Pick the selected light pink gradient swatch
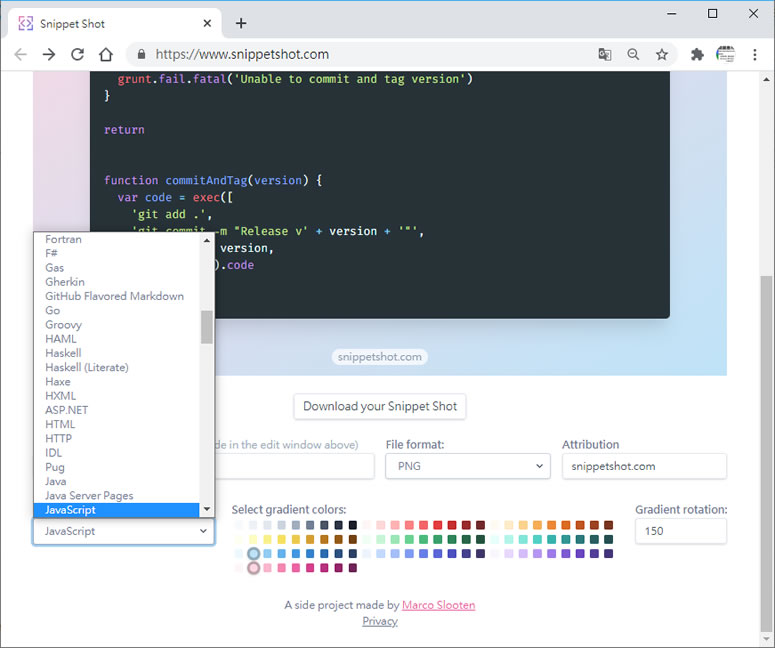Image resolution: width=775 pixels, height=648 pixels. 254,568
